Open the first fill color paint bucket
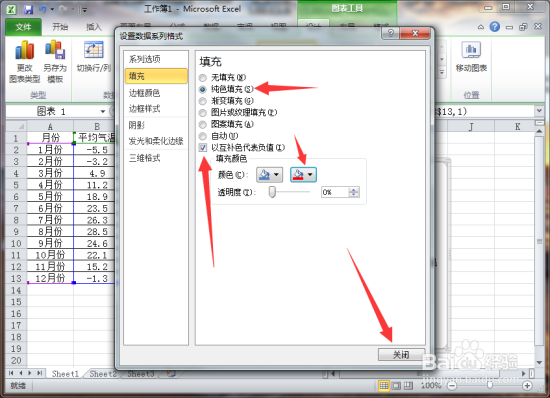The width and height of the screenshot is (550, 398). 269,174
